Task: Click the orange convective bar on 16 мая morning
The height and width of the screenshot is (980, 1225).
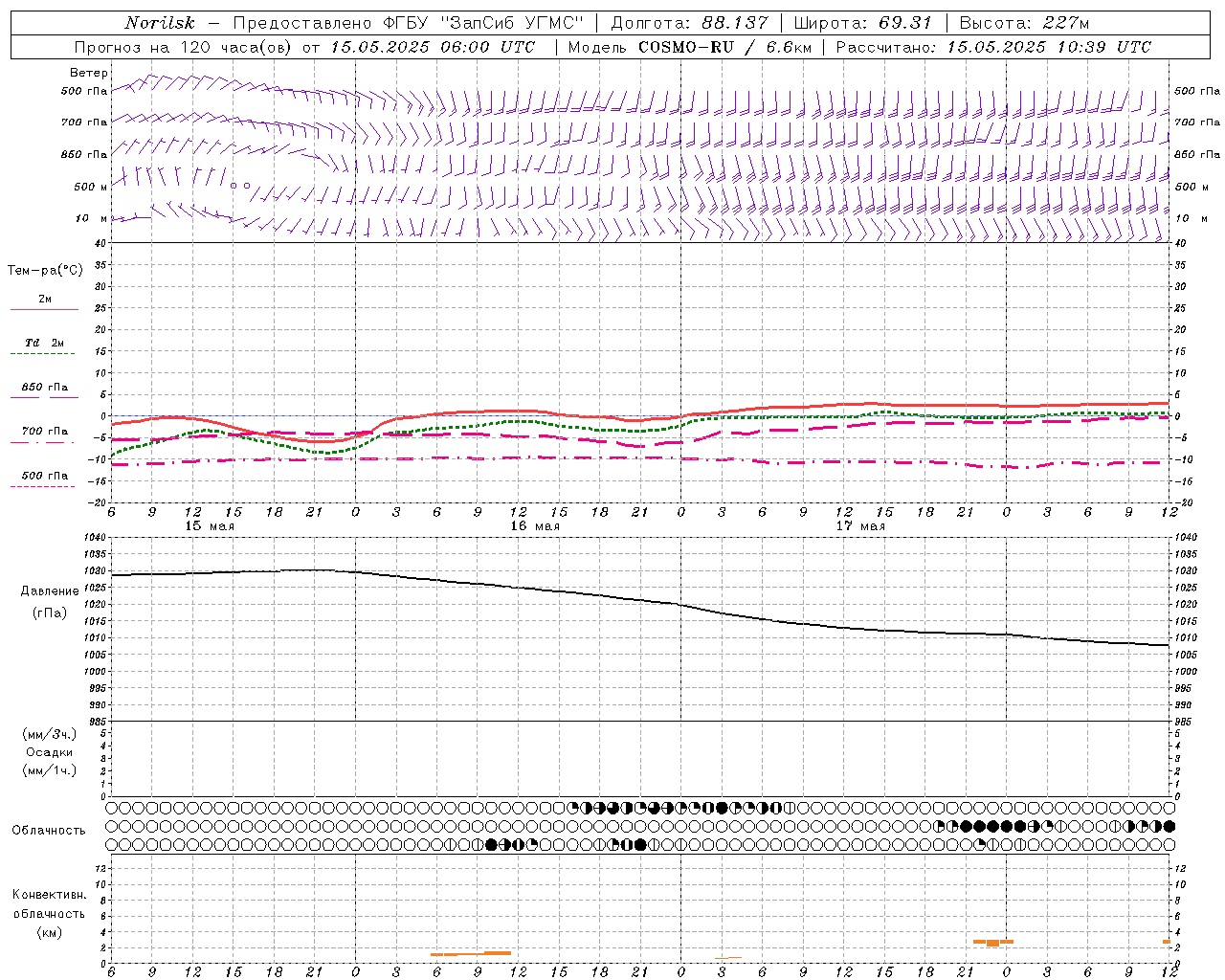Action: click(471, 953)
